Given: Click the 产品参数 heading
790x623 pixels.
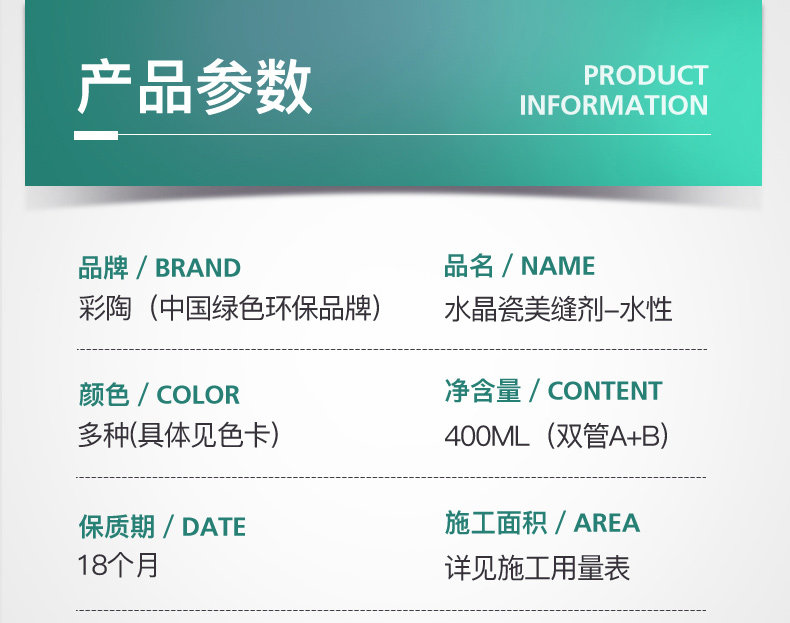Looking at the screenshot, I should click(194, 90).
